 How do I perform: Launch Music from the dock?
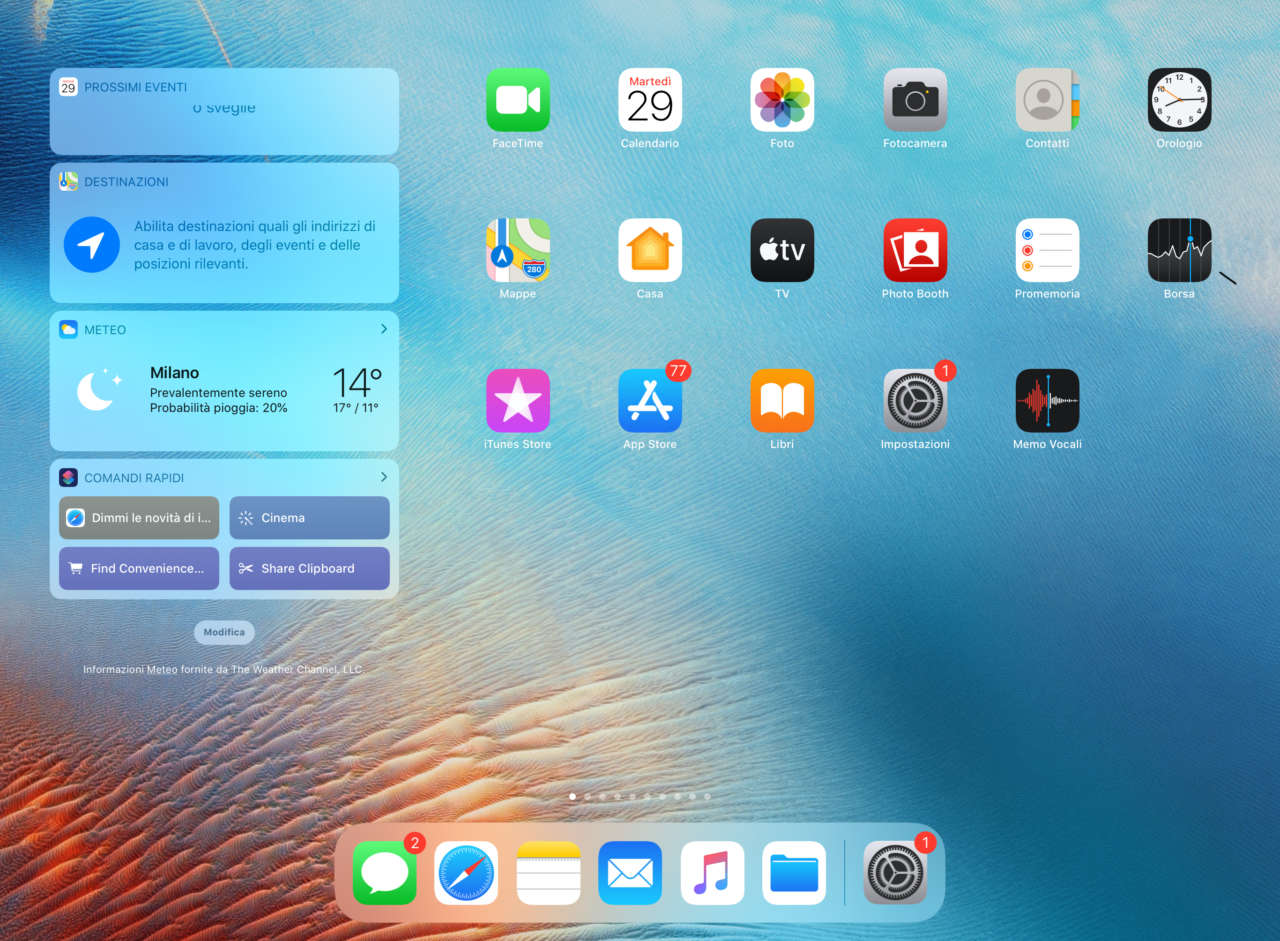click(x=712, y=873)
